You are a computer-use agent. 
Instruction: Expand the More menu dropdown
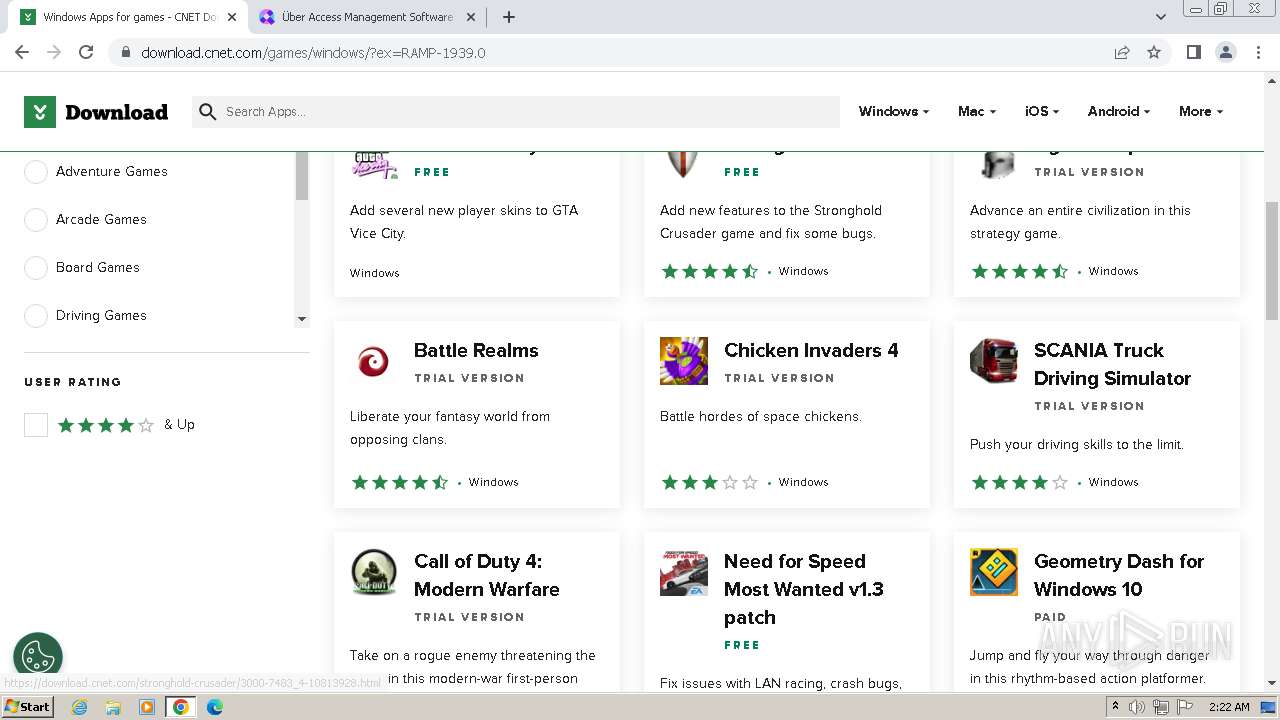click(x=1201, y=112)
